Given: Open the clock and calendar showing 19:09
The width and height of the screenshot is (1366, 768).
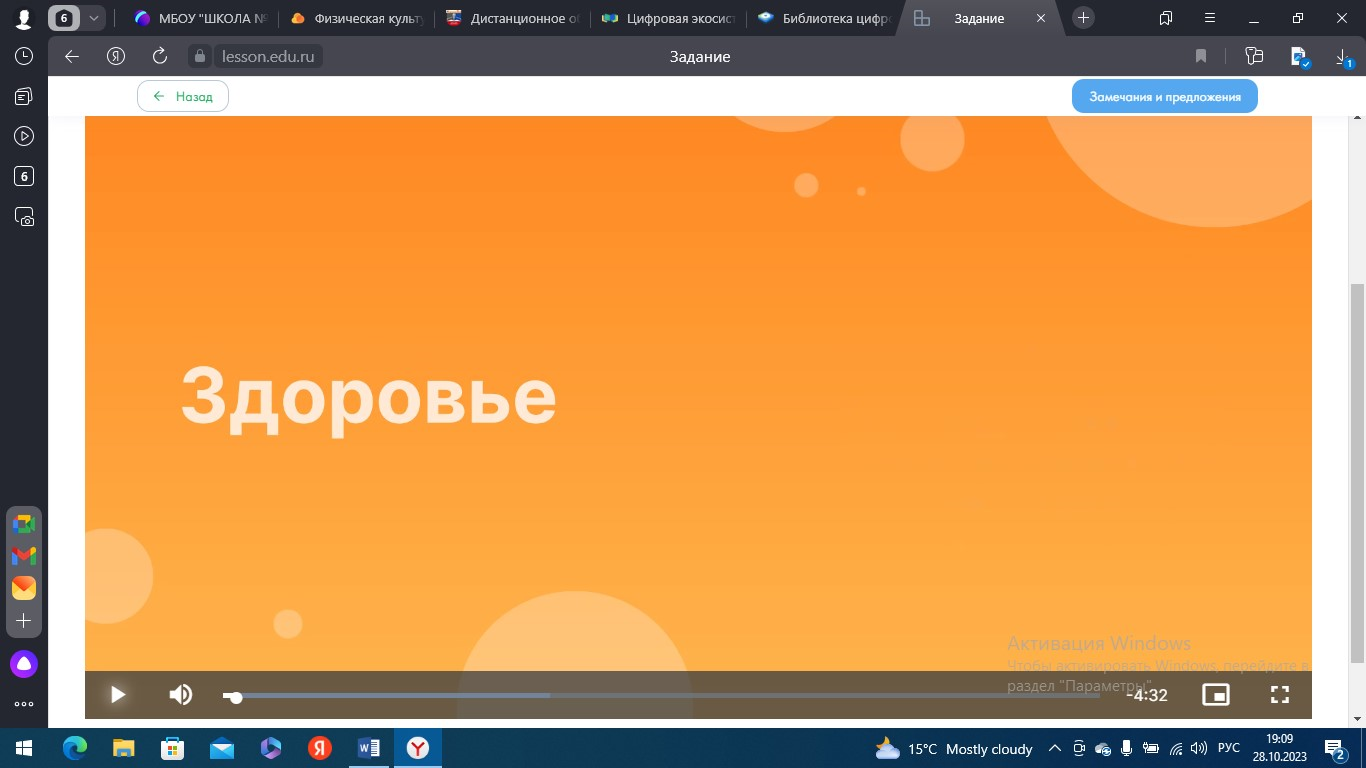Looking at the screenshot, I should (x=1279, y=748).
